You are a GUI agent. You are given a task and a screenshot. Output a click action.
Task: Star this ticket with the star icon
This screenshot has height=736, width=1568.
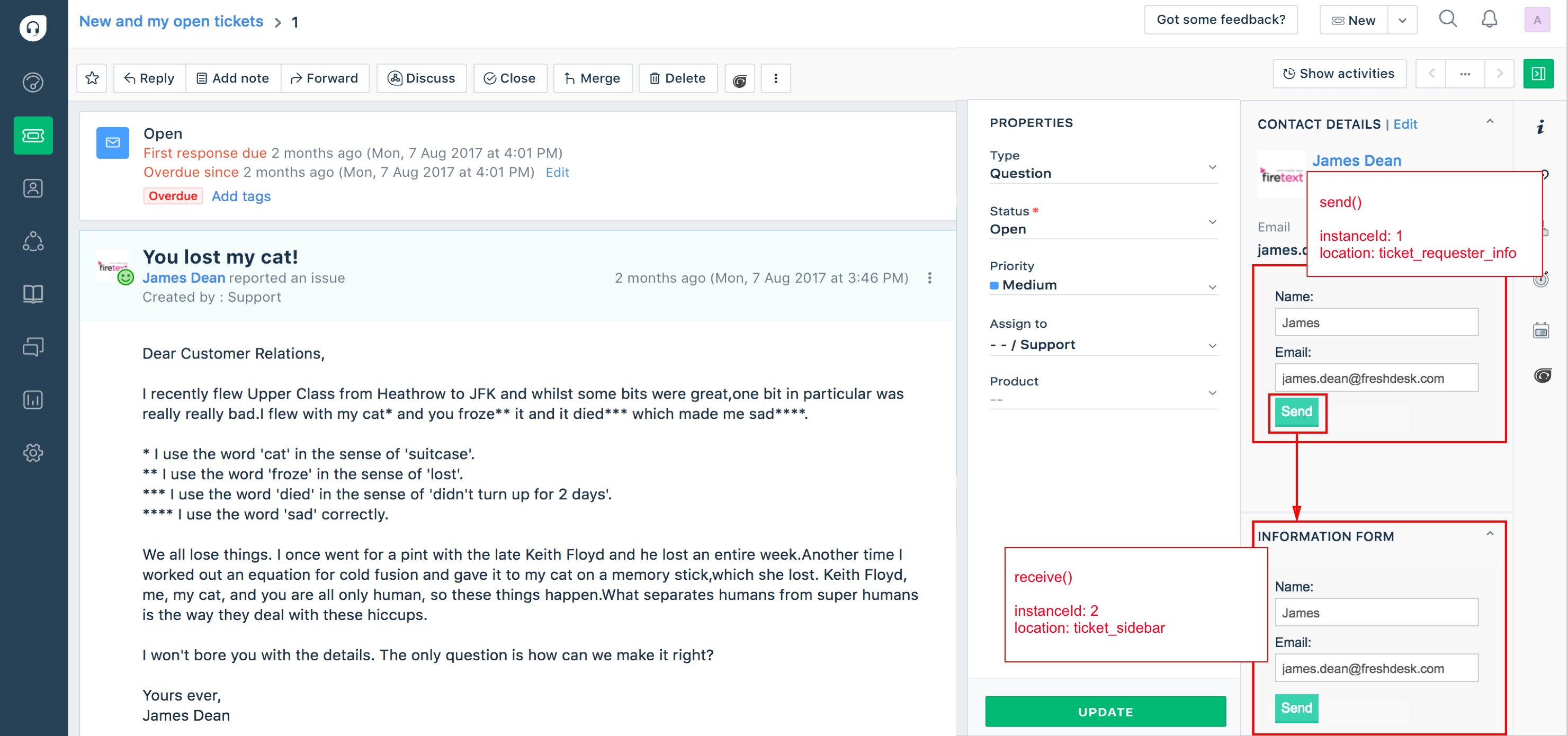click(92, 78)
